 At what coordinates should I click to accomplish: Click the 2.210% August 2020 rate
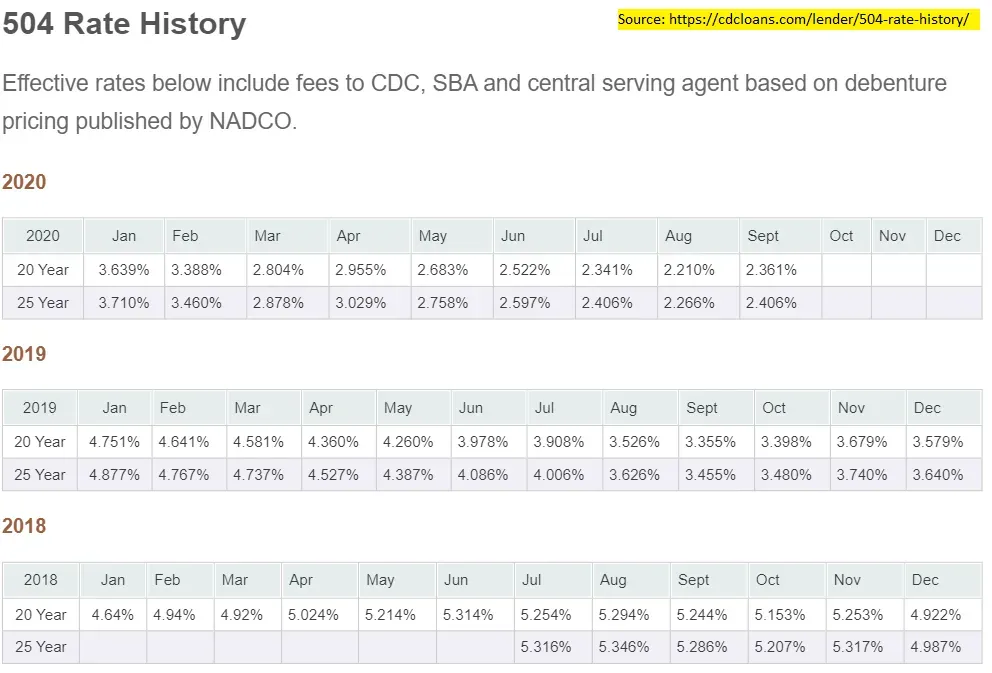[690, 270]
